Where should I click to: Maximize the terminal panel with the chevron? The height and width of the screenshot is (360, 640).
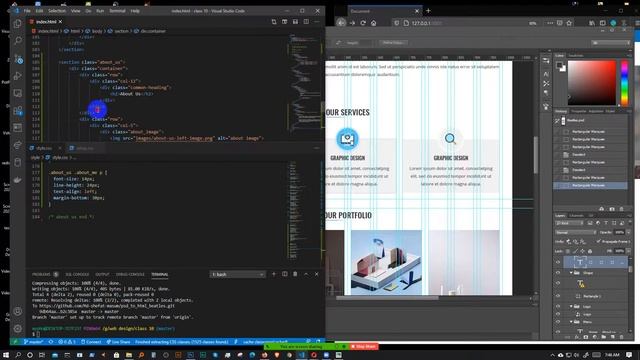click(306, 274)
